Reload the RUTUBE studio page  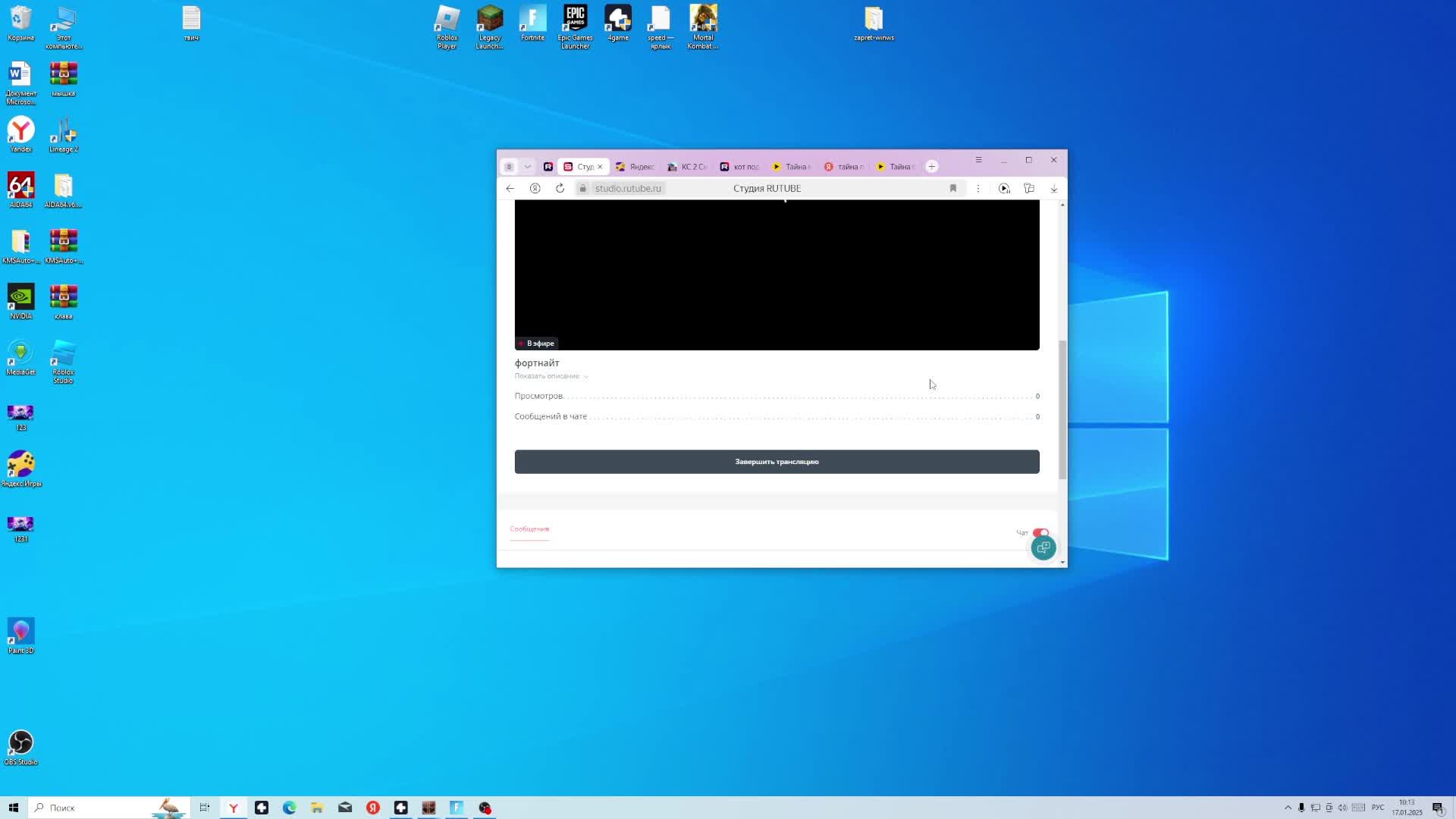[560, 188]
